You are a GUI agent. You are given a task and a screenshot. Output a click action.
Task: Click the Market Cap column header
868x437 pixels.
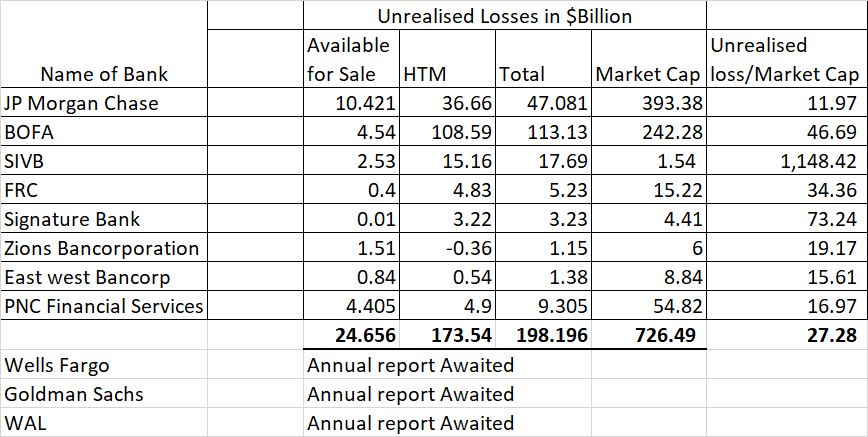648,74
